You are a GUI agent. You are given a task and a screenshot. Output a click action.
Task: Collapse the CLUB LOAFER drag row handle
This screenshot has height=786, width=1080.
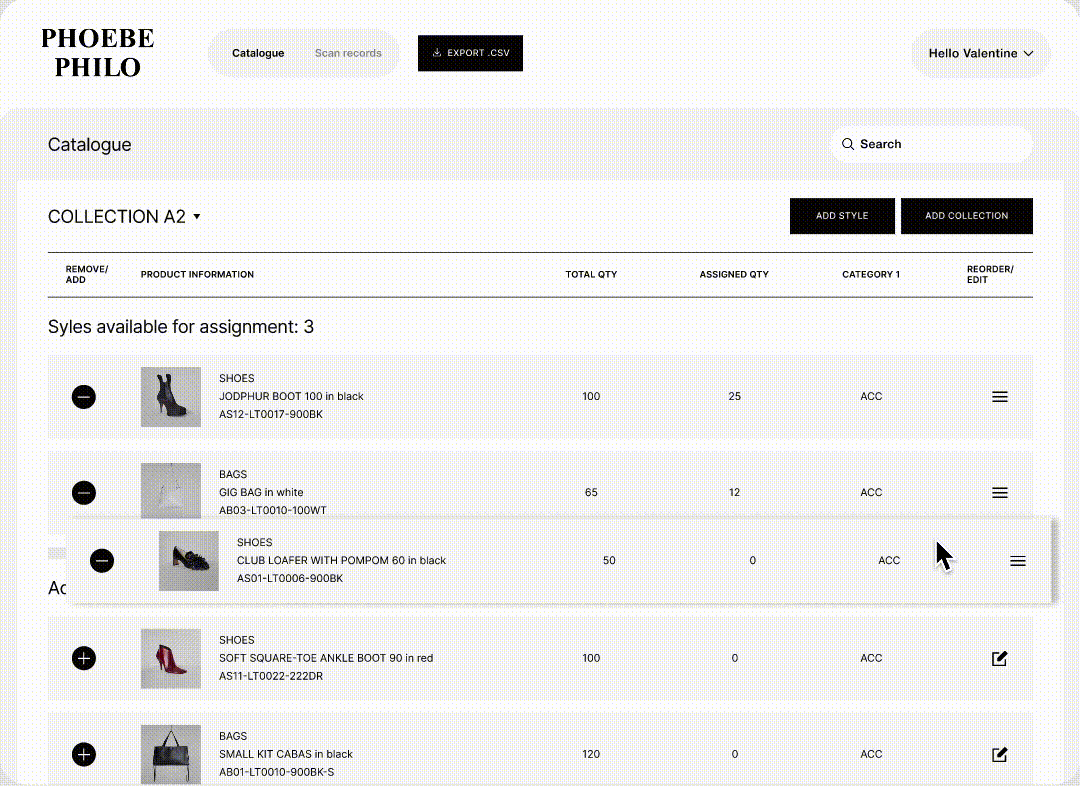1017,561
